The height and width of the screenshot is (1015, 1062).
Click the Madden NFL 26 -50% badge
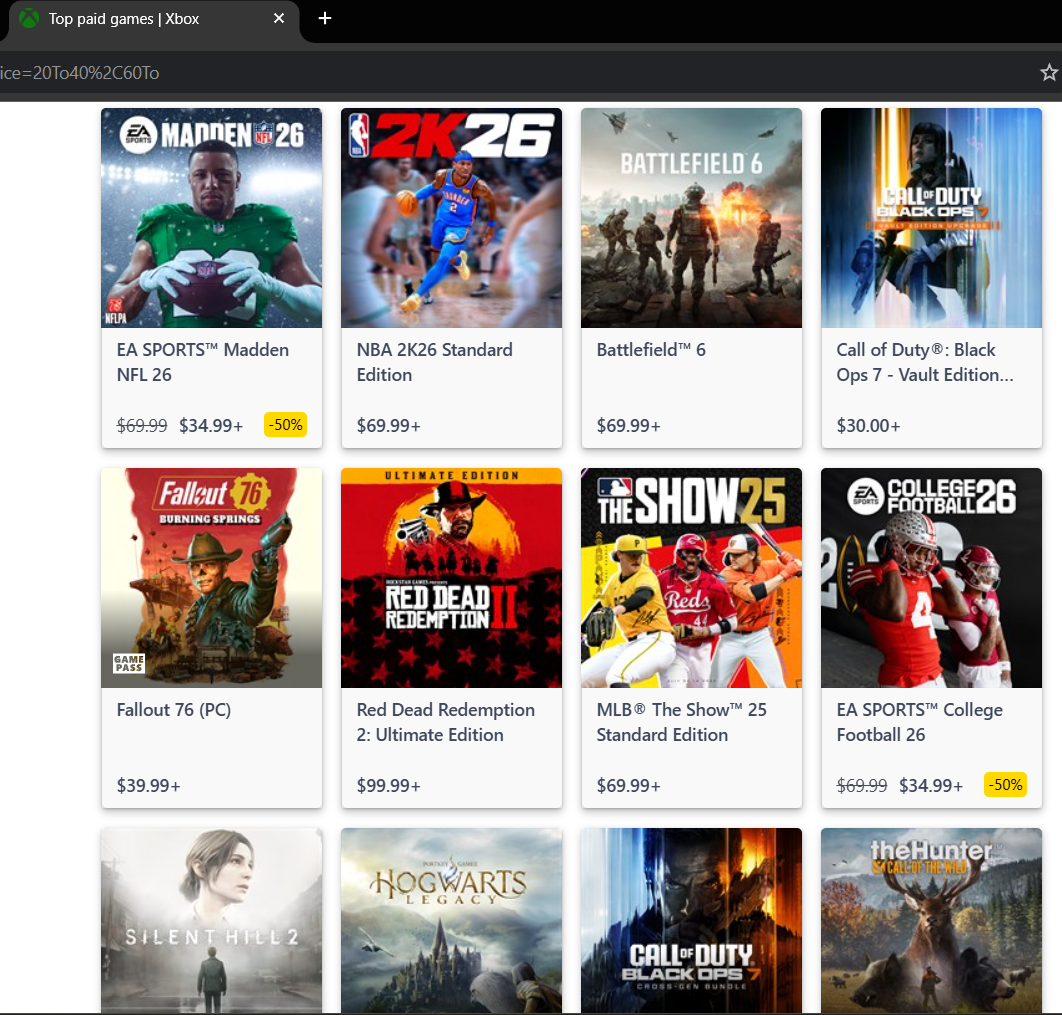point(285,425)
